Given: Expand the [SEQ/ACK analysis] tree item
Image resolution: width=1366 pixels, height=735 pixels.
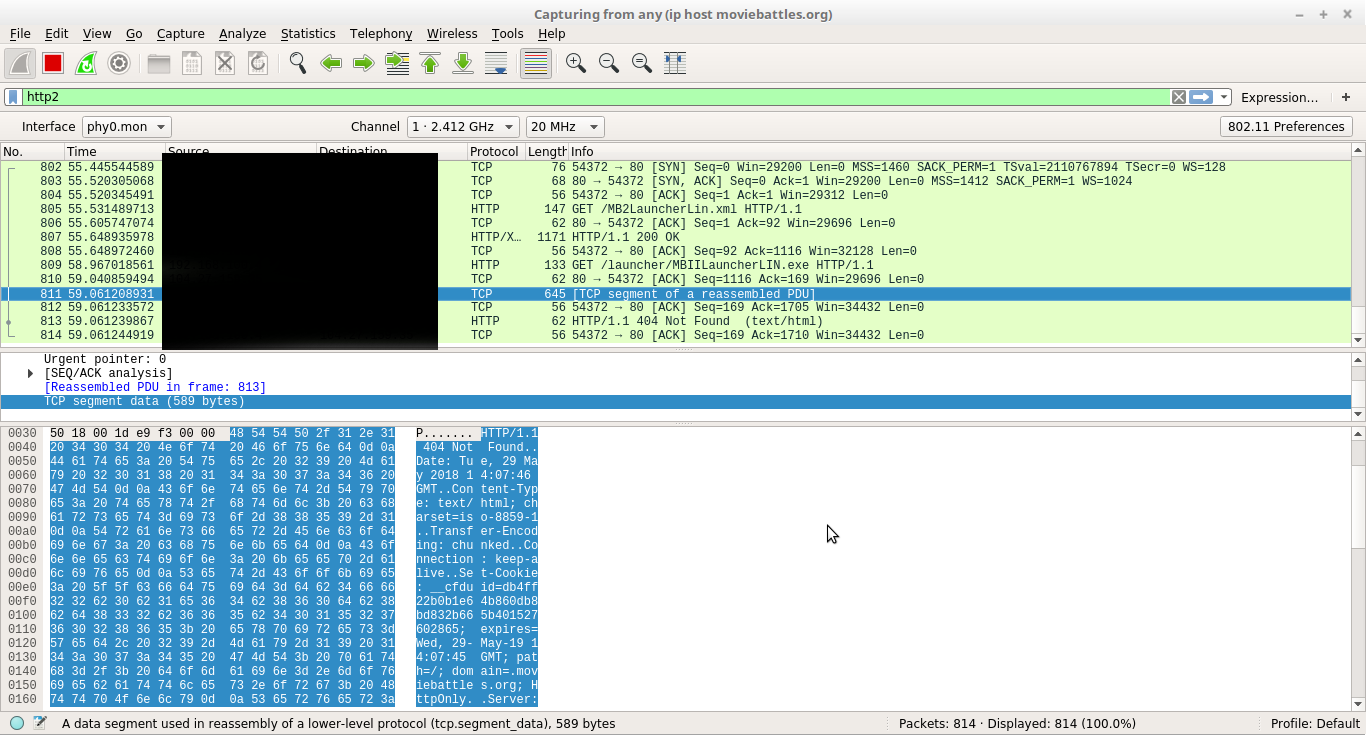Looking at the screenshot, I should pyautogui.click(x=31, y=373).
